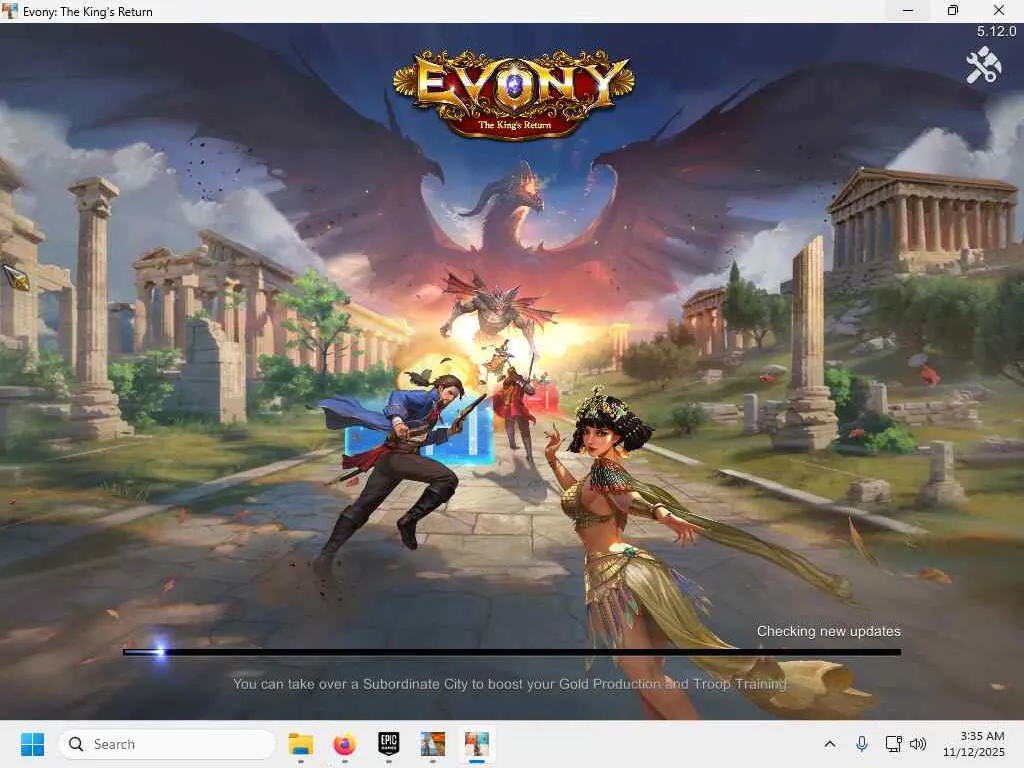Click the microphone tray icon
The height and width of the screenshot is (768, 1024).
click(x=862, y=744)
